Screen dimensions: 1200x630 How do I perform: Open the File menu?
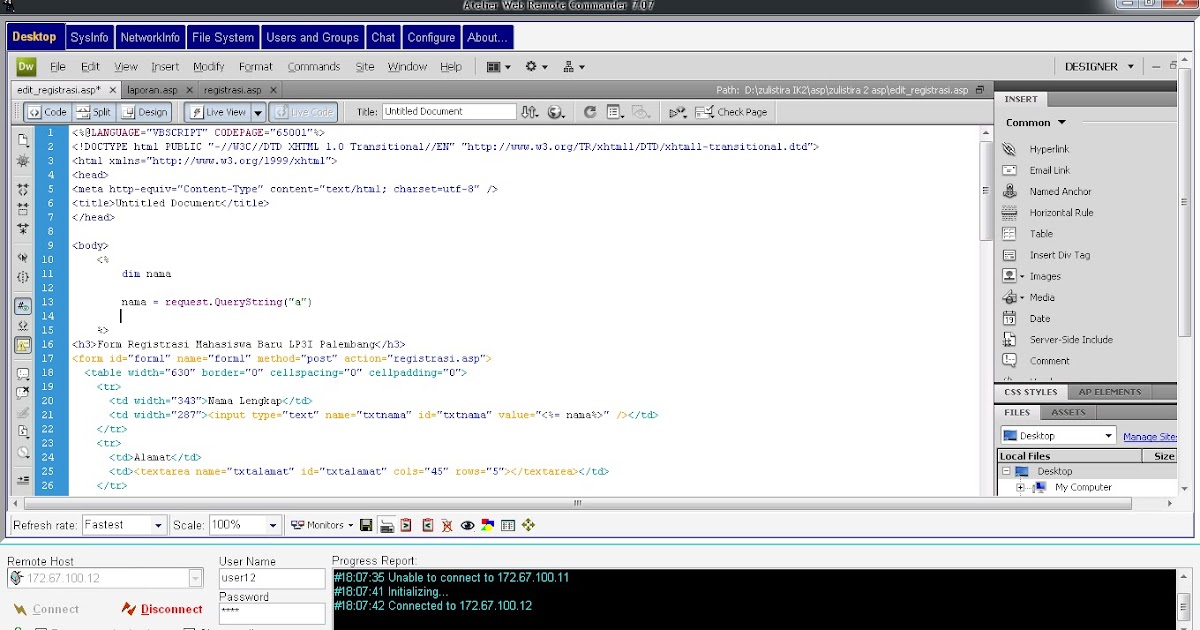click(x=58, y=67)
